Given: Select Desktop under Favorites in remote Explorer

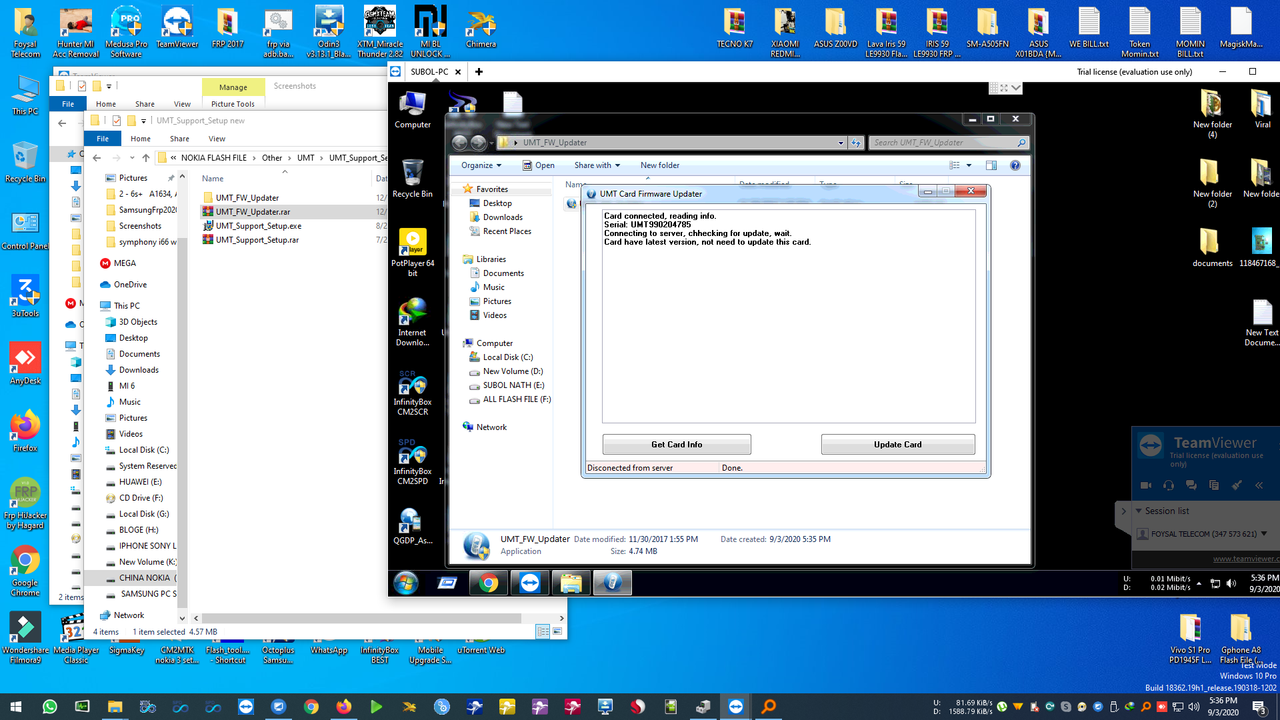Looking at the screenshot, I should [497, 203].
